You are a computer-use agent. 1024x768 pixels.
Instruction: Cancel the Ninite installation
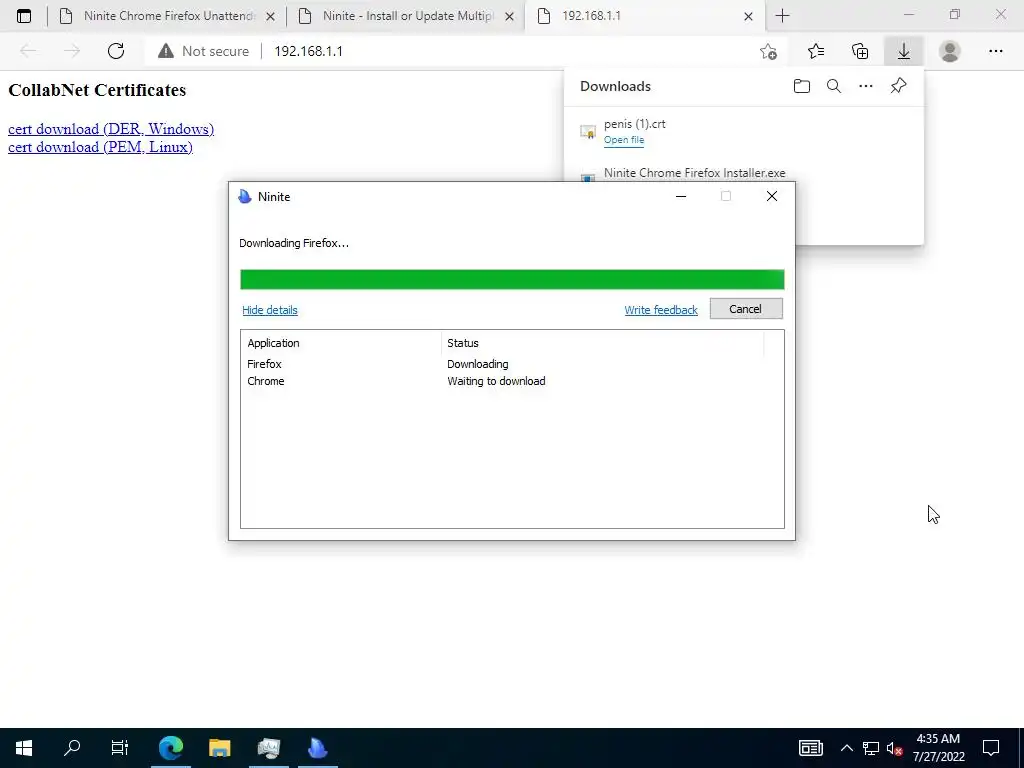tap(746, 309)
